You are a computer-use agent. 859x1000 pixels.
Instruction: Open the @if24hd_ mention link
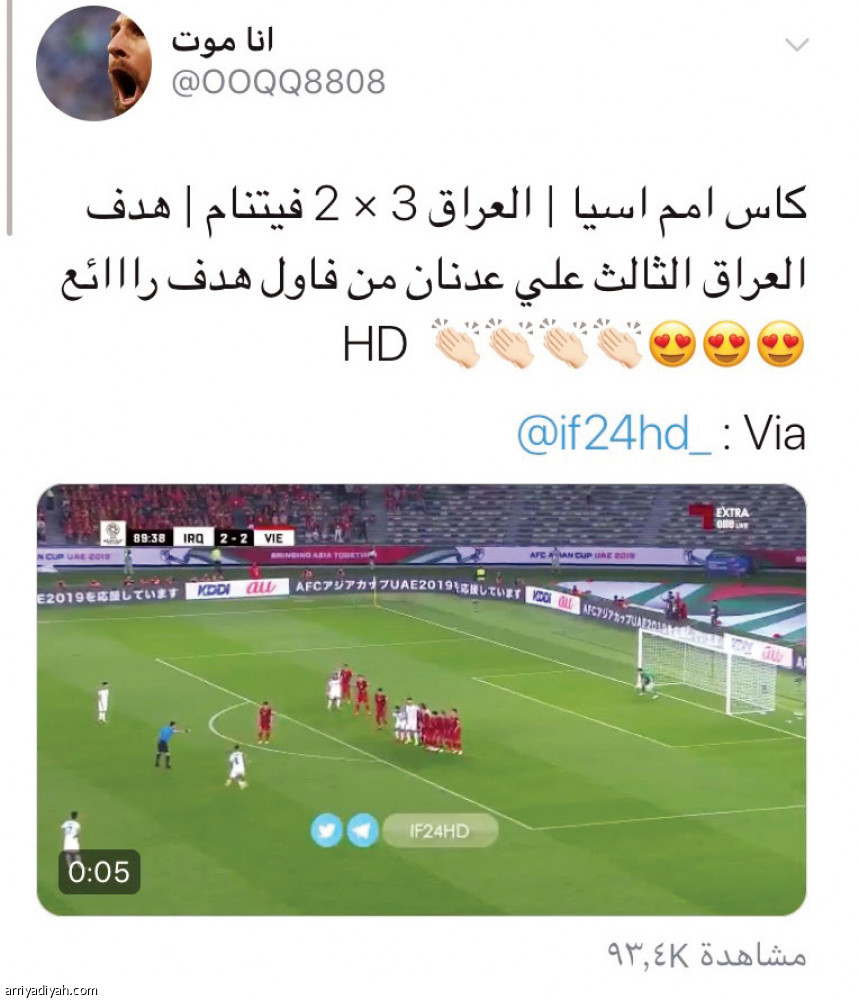613,434
